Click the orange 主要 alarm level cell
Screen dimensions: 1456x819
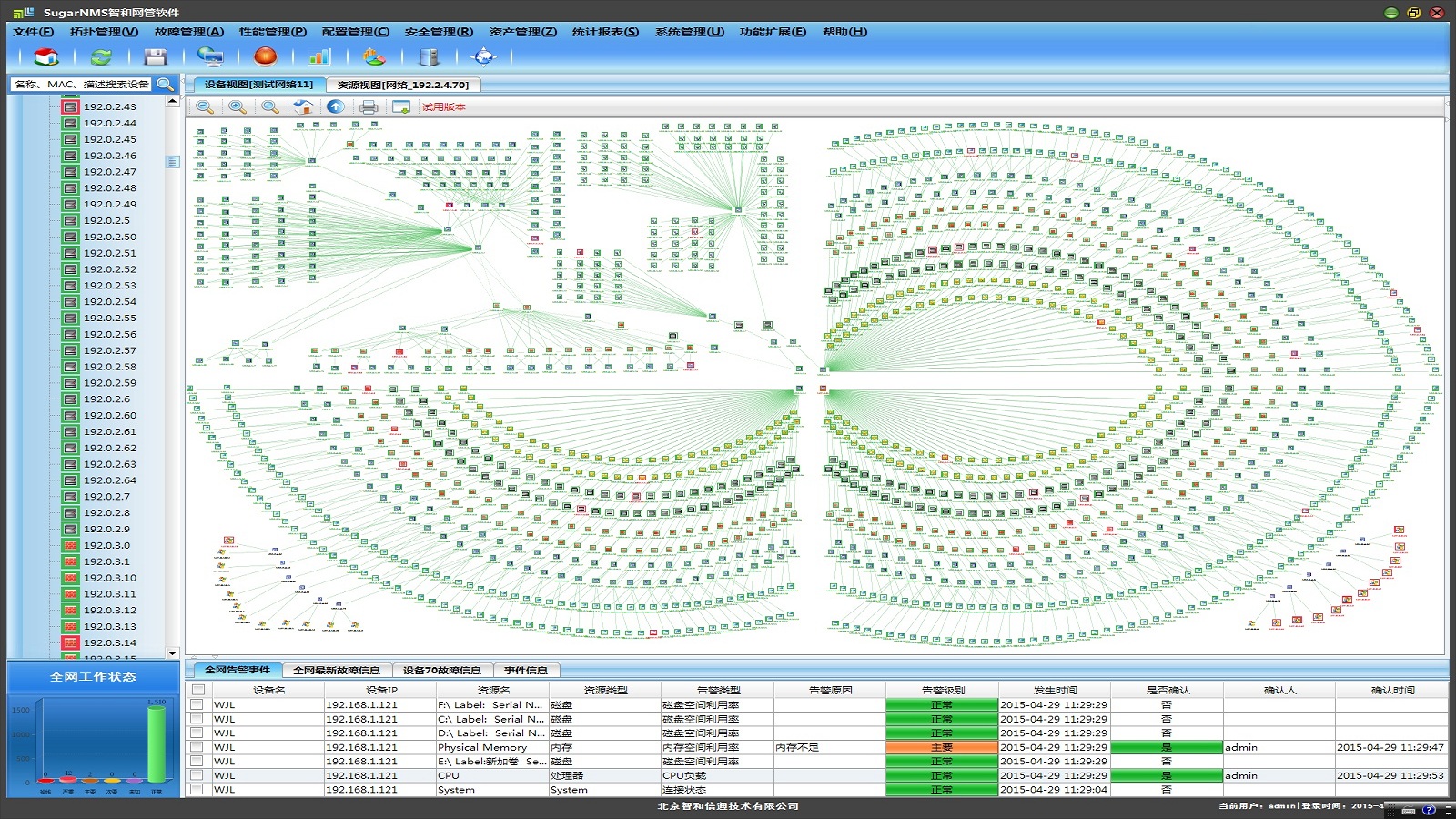(x=942, y=747)
